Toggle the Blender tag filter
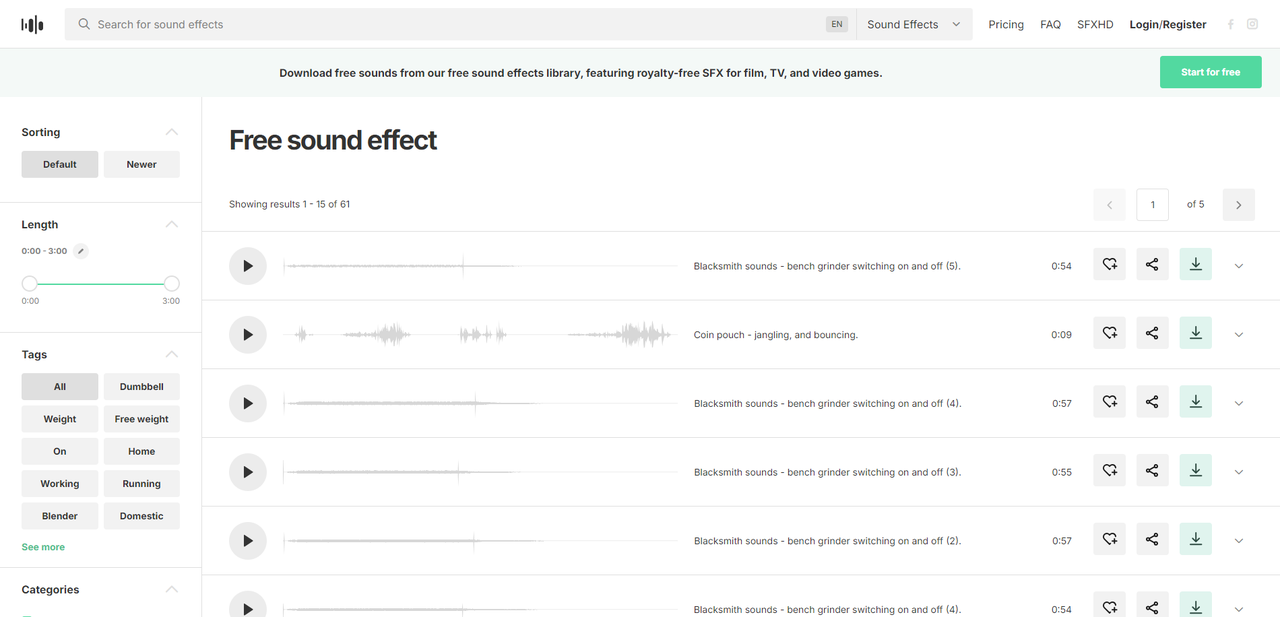The width and height of the screenshot is (1280, 617). point(60,516)
